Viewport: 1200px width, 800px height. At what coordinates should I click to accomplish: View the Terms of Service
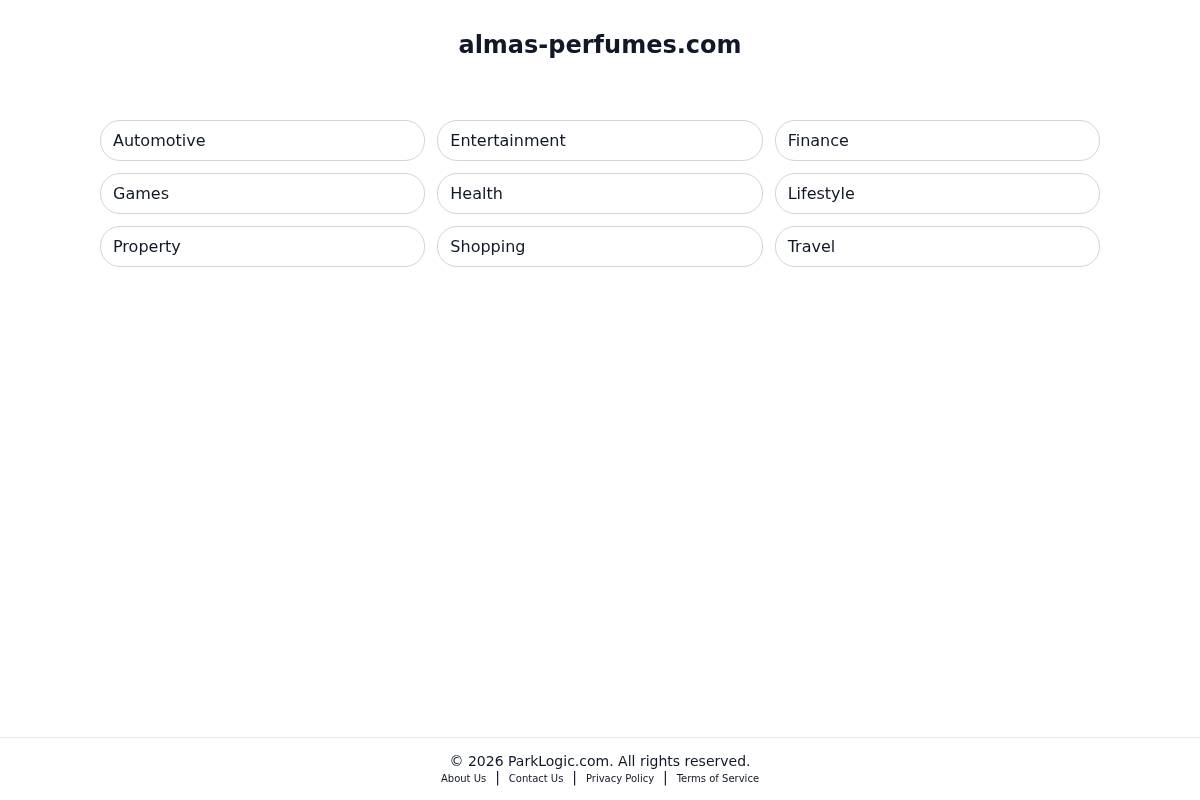coord(717,778)
